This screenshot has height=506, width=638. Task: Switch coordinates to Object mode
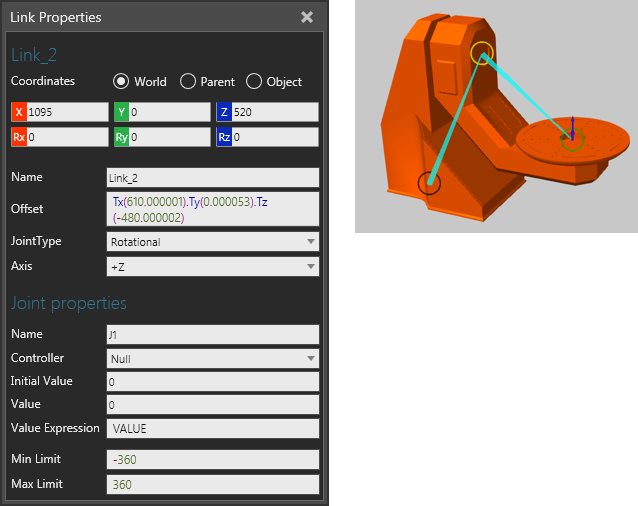point(254,81)
